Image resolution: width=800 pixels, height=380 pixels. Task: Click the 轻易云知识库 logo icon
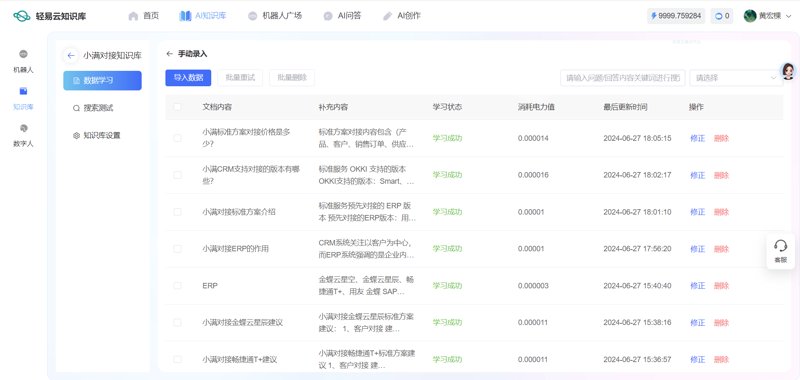click(22, 16)
